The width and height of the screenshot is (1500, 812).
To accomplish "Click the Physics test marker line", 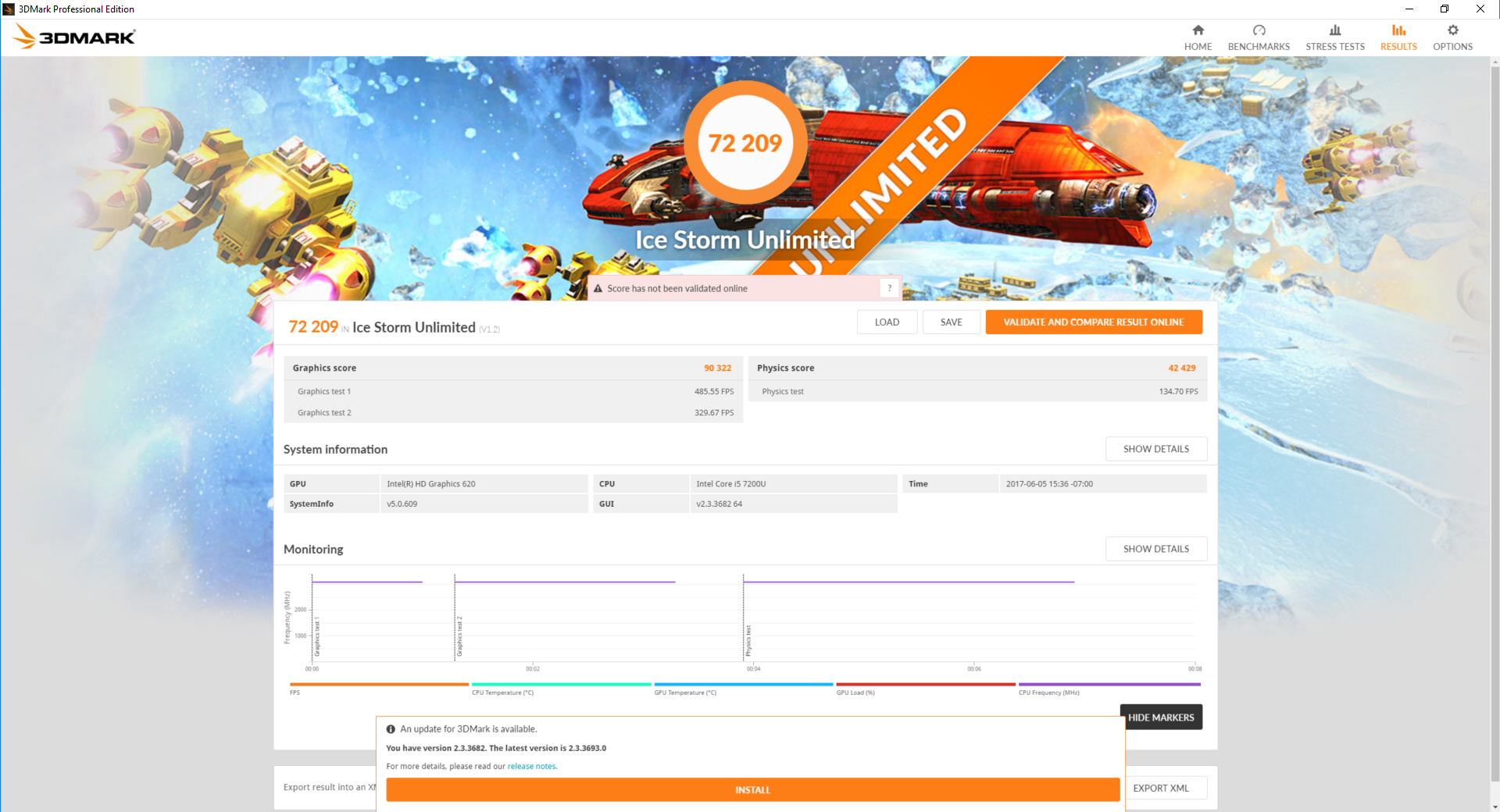I will click(x=744, y=618).
